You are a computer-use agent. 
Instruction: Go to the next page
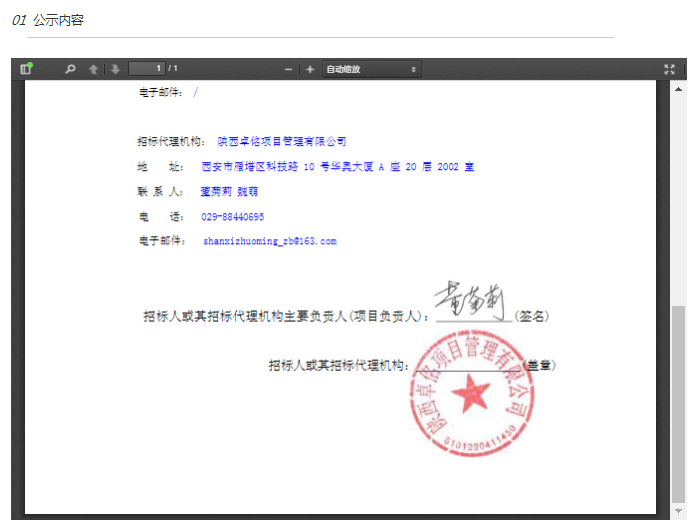click(x=115, y=69)
